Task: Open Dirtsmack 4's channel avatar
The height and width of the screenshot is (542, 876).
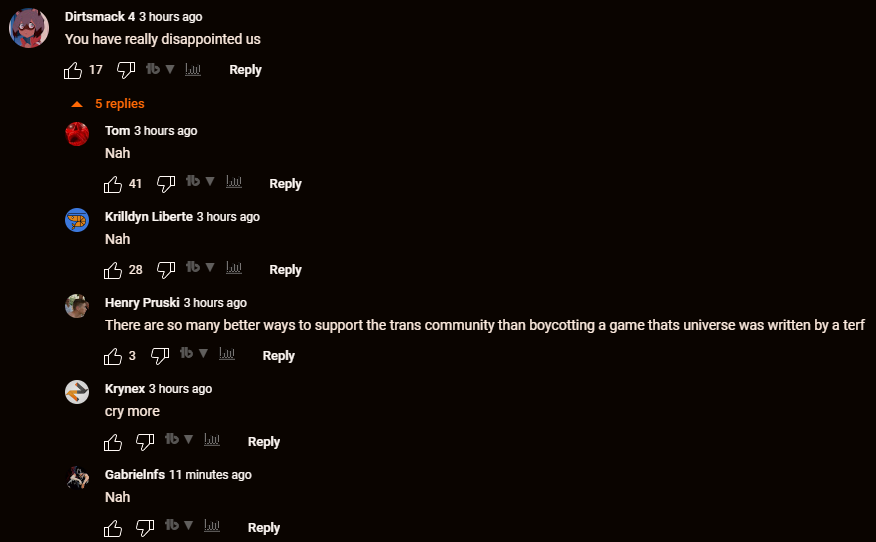Action: [x=29, y=28]
